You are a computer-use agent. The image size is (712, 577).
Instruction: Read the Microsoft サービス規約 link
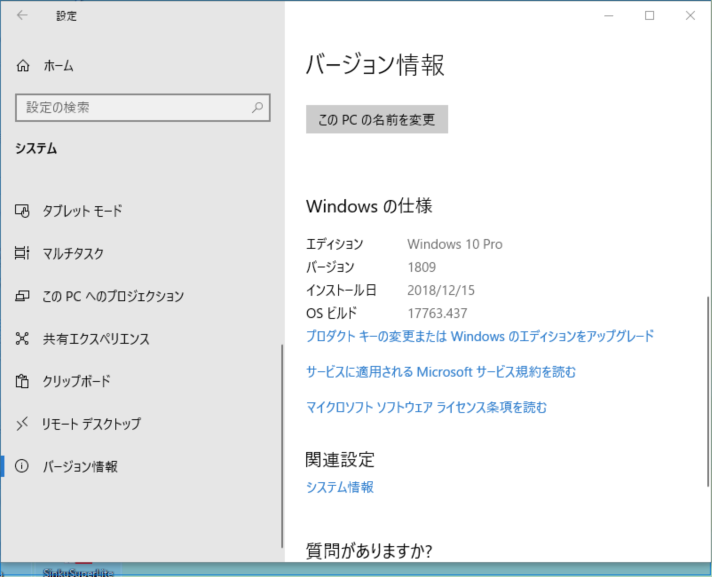(x=441, y=372)
